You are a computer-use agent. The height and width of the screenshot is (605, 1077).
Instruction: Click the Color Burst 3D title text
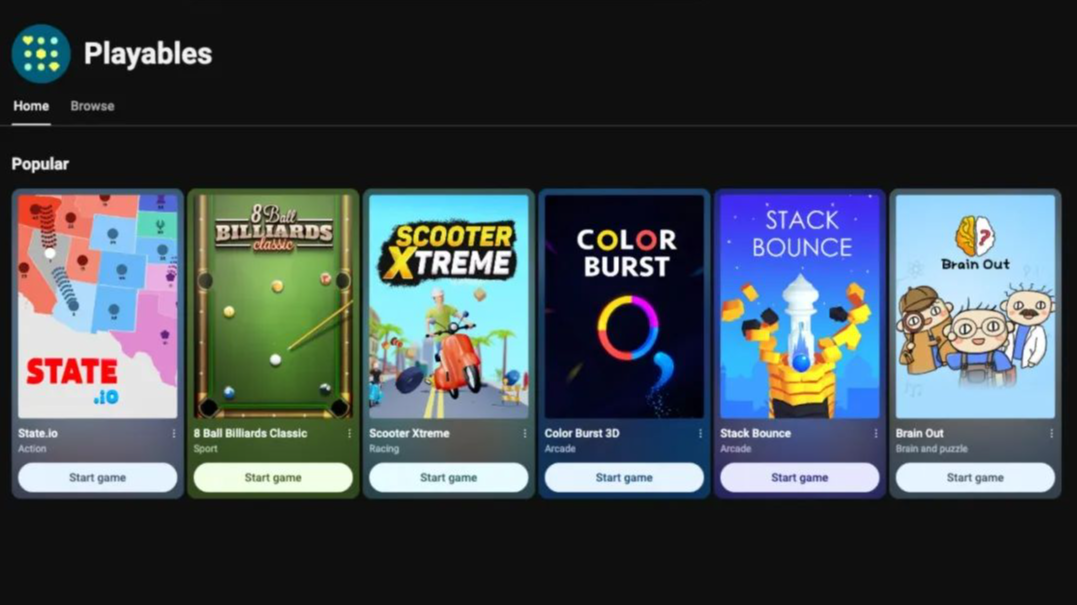582,433
